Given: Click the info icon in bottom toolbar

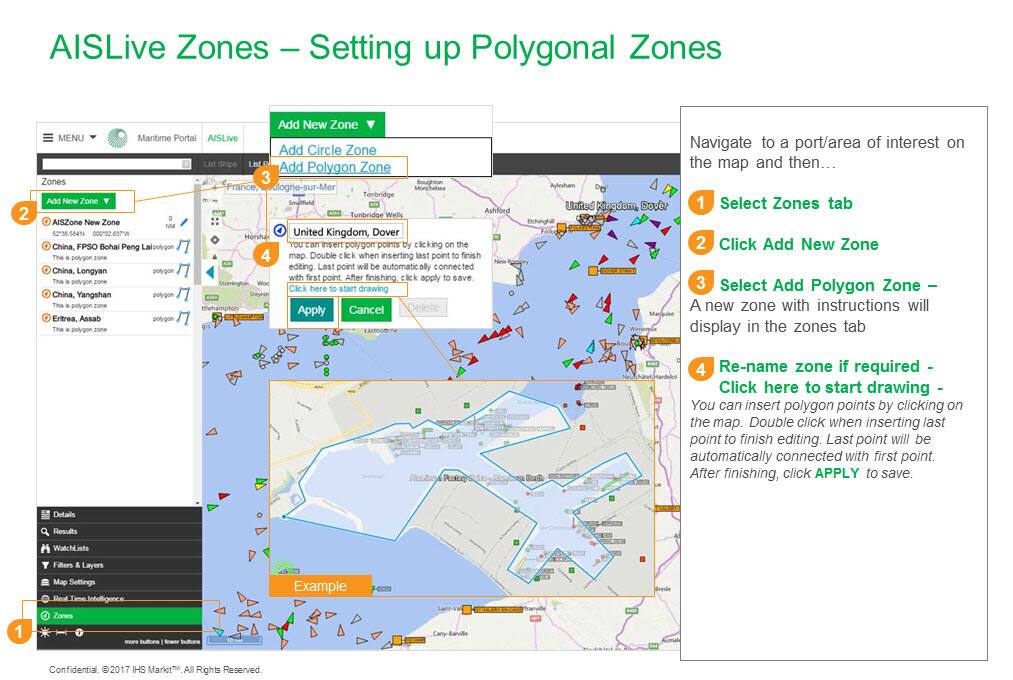Looking at the screenshot, I should coord(79,633).
